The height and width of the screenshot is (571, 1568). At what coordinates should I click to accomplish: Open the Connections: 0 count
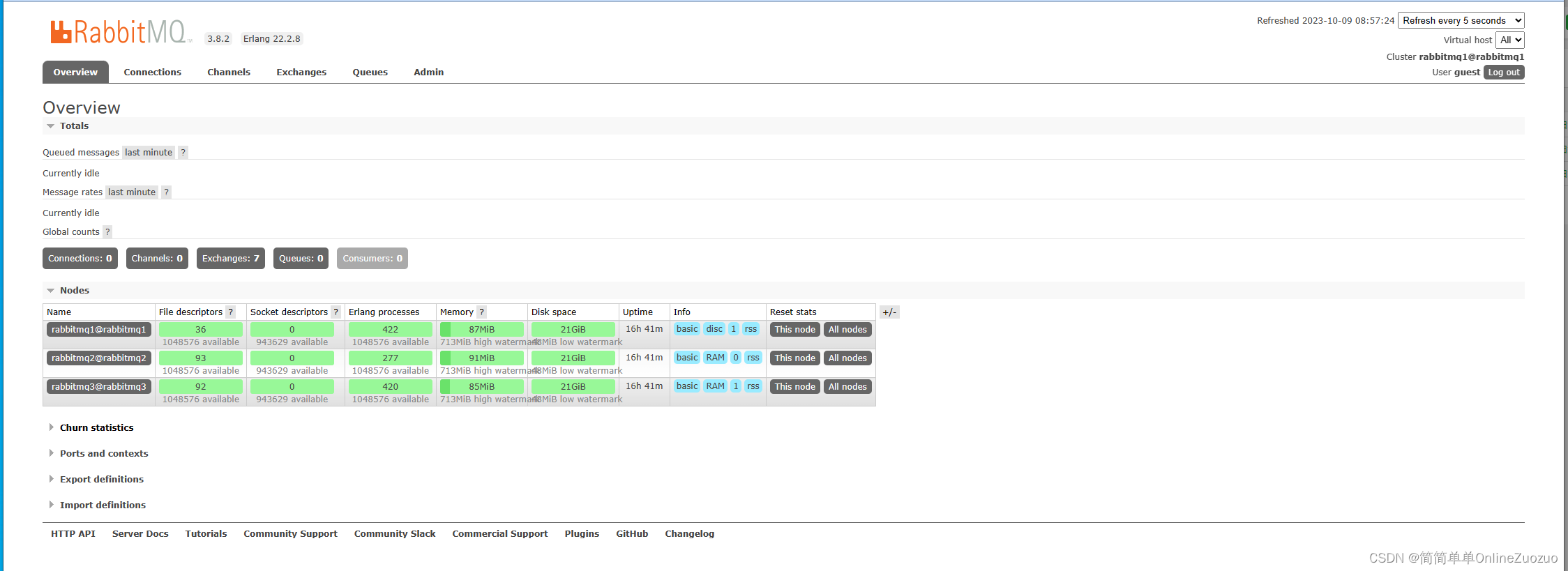pos(80,258)
